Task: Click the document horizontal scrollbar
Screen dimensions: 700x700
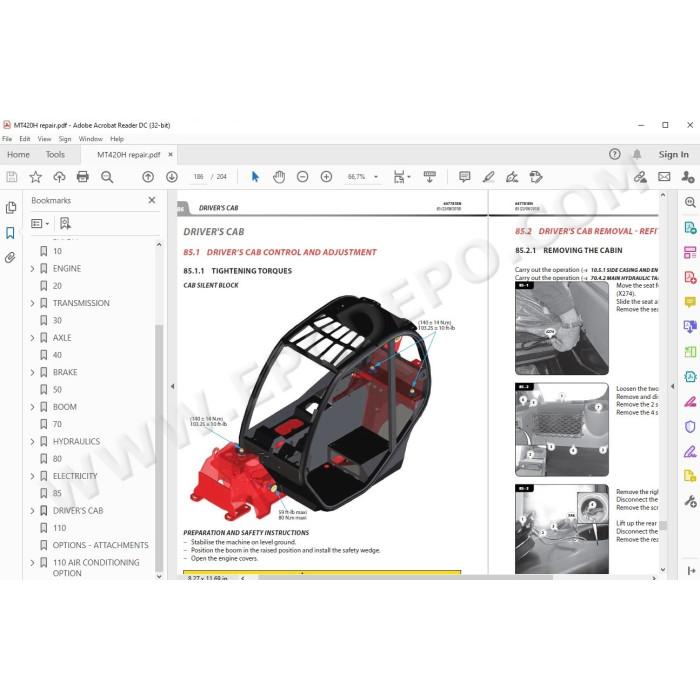Action: pyautogui.click(x=405, y=578)
